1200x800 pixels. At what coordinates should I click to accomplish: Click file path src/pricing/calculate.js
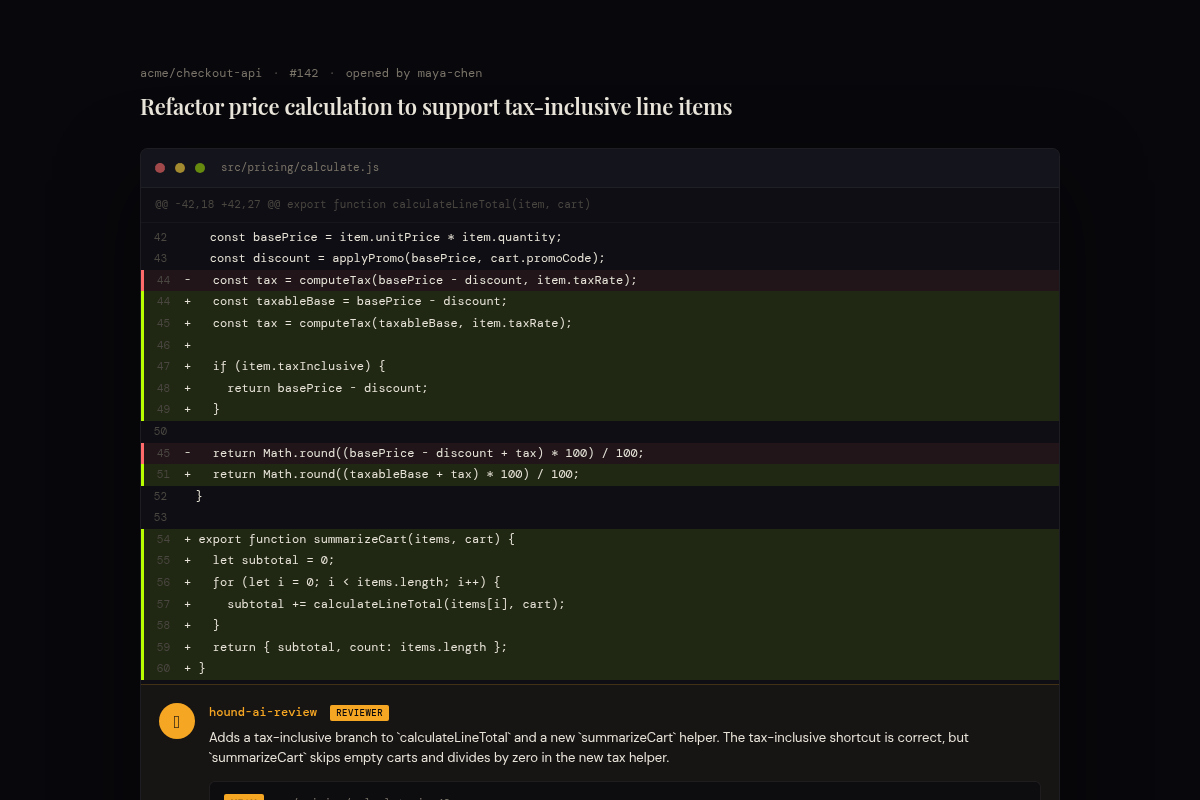tap(300, 168)
